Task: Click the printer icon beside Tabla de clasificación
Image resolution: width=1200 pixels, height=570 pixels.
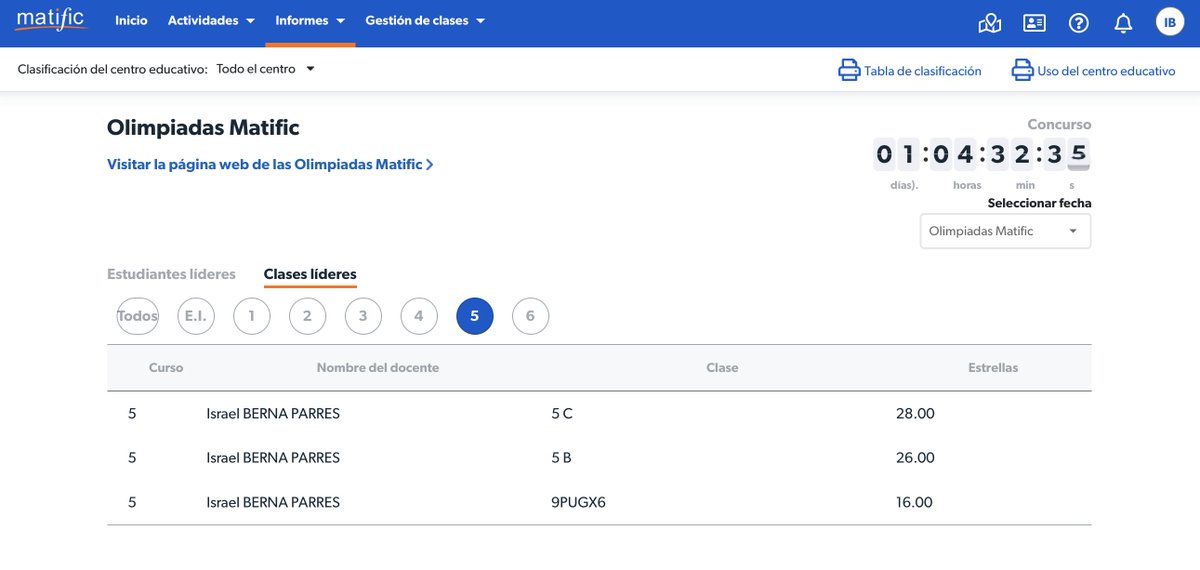Action: click(849, 70)
